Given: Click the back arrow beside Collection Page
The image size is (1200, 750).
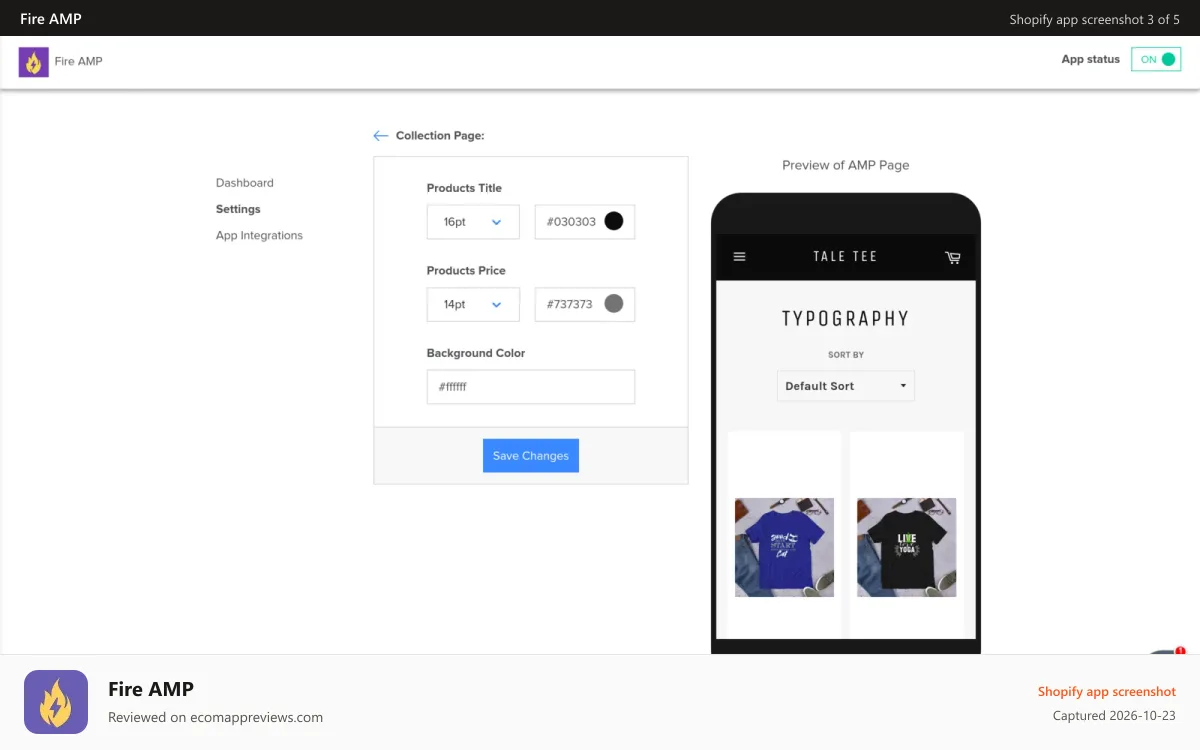Looking at the screenshot, I should [381, 136].
